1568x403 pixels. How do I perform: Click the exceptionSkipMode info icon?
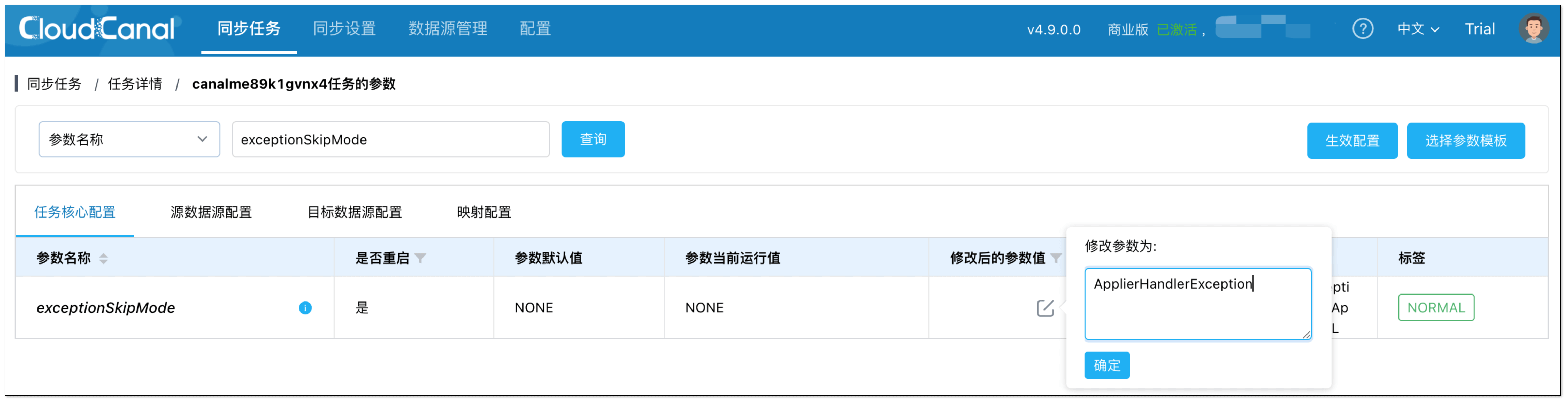pyautogui.click(x=305, y=308)
